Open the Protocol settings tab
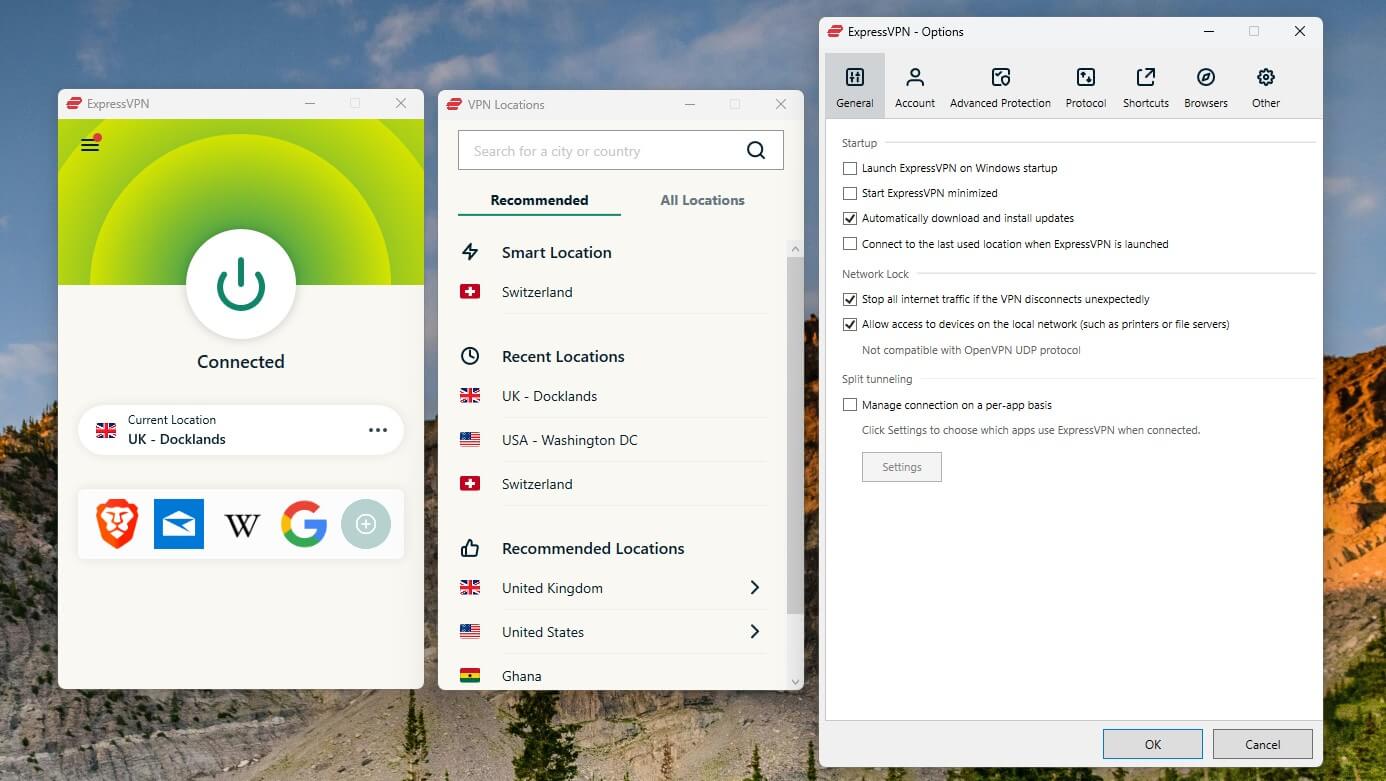Screen dimensions: 1386x781 (x=1085, y=85)
